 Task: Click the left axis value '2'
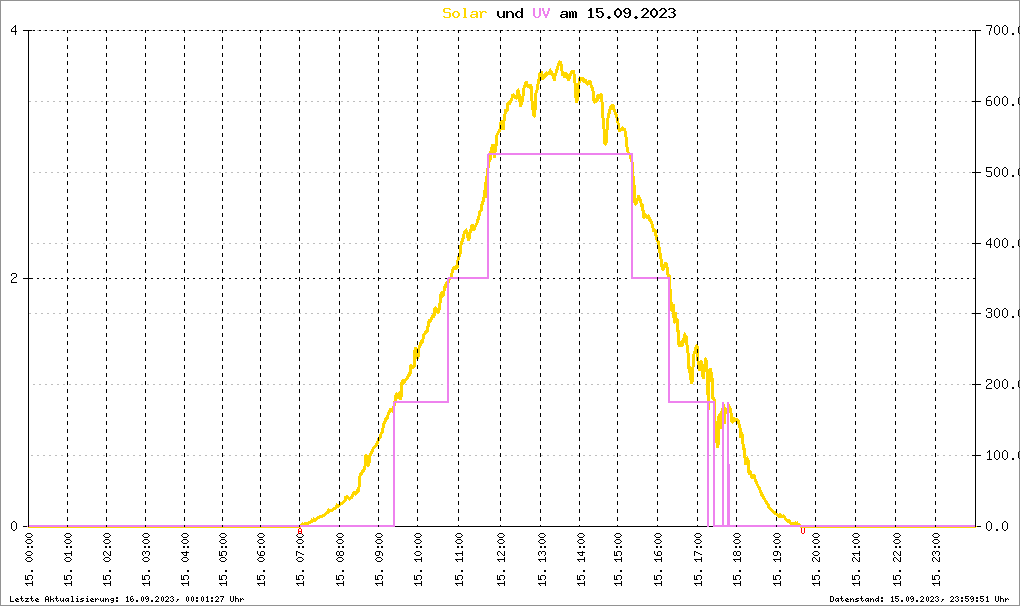click(x=14, y=278)
